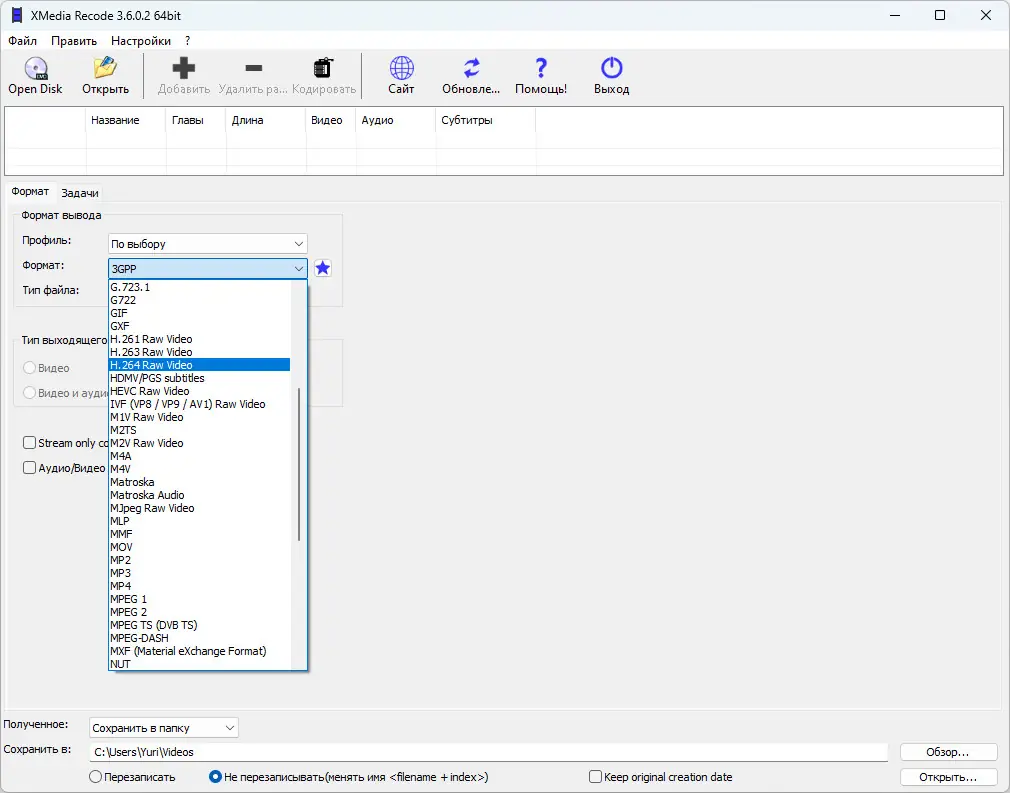Toggle the Аудио/Видео checkbox
1010x793 pixels.
click(x=29, y=468)
